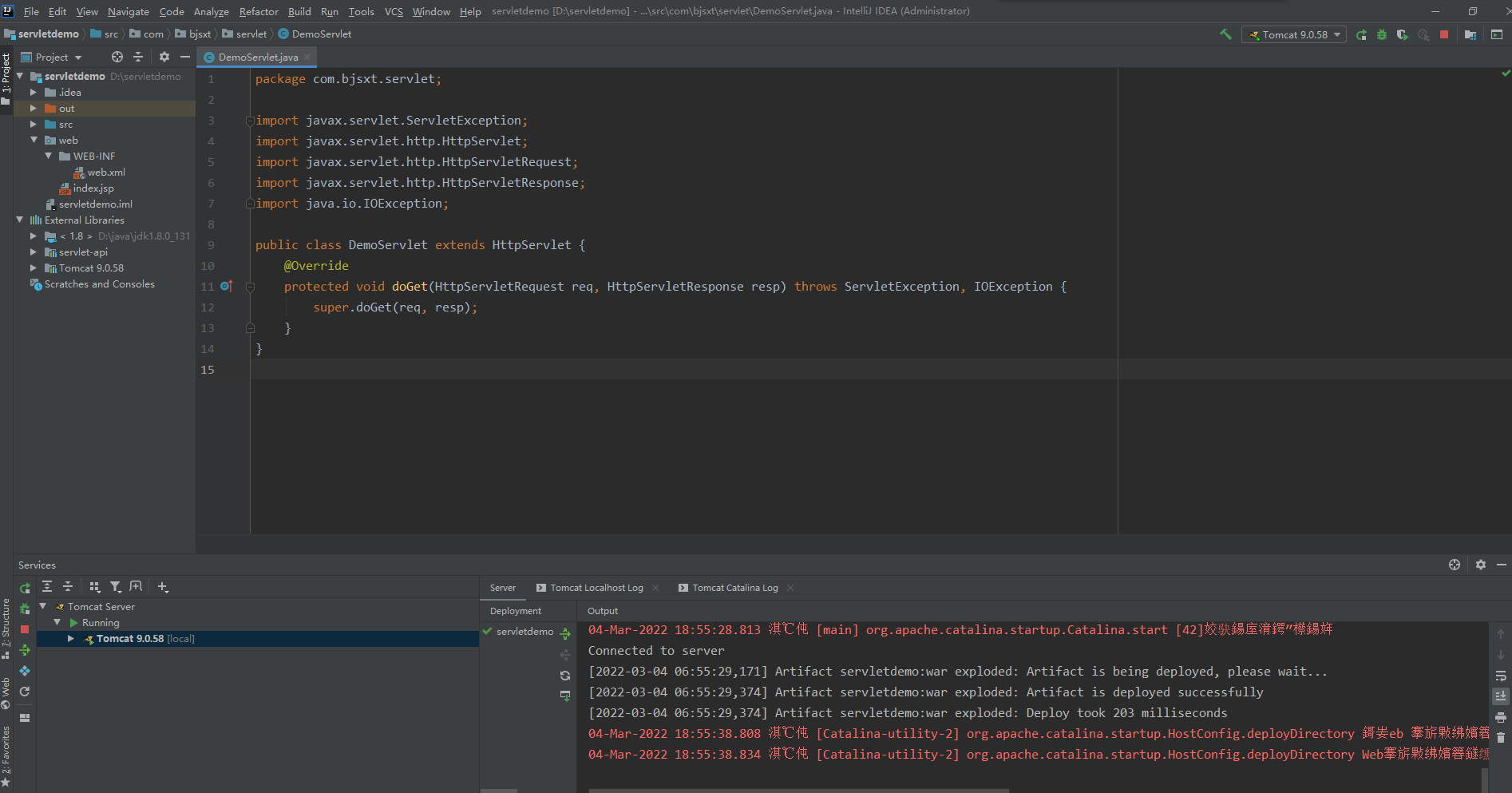Collapse External Libraries node
1512x793 pixels.
tap(20, 220)
